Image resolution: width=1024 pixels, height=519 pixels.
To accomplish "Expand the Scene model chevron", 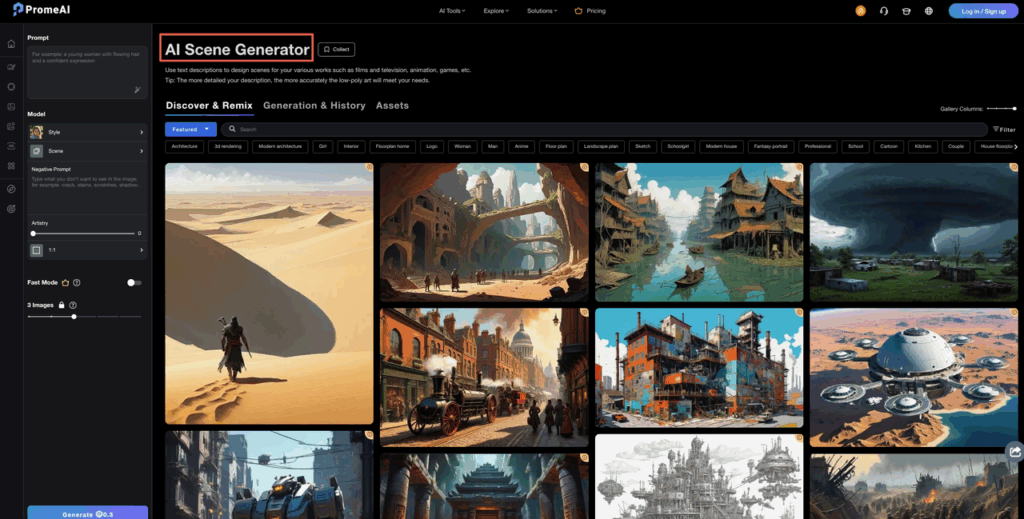I will click(142, 151).
